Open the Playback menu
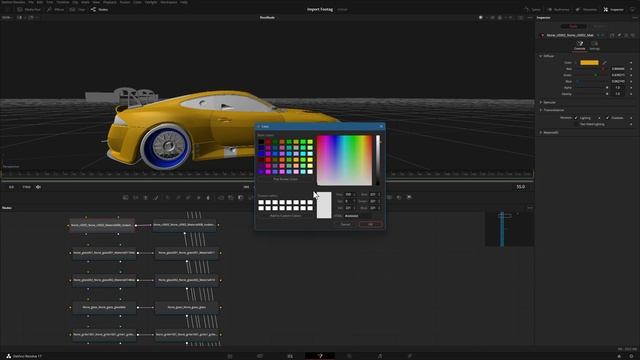Viewport: 640px width, 360px height. (109, 2)
